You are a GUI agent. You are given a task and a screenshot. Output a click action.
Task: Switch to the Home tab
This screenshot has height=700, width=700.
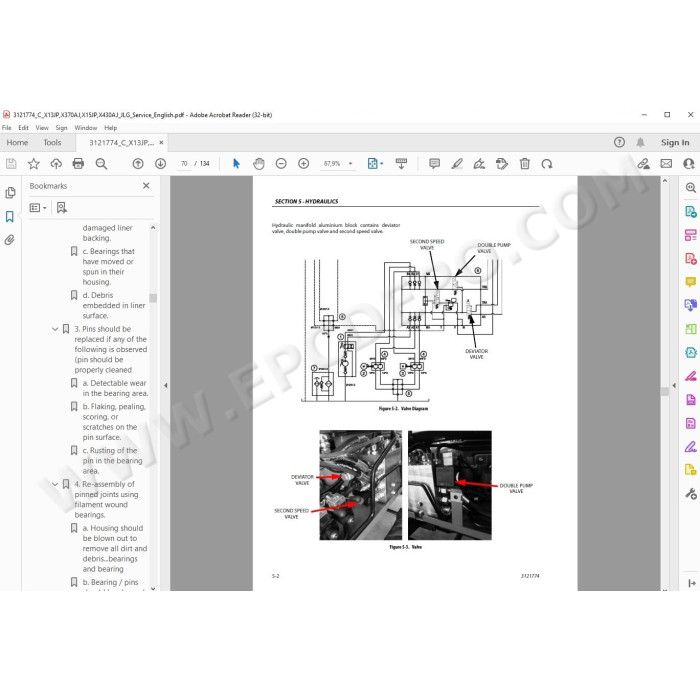coord(17,142)
